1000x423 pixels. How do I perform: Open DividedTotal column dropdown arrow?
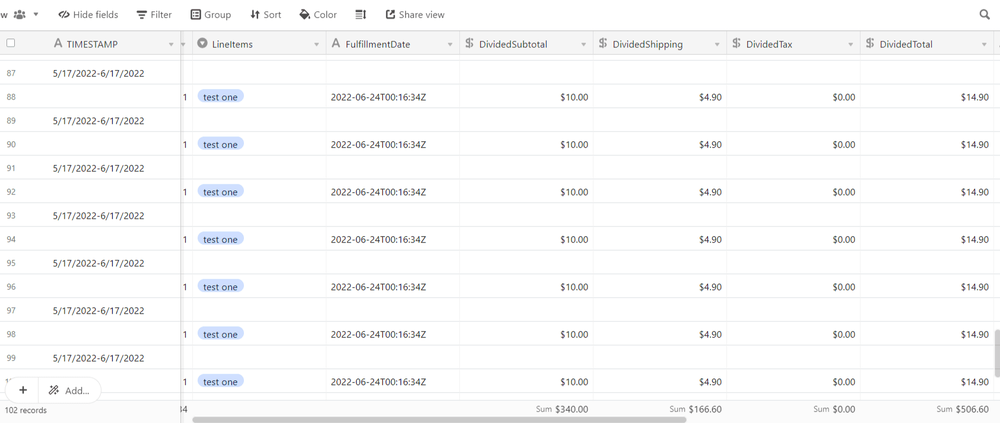point(983,44)
